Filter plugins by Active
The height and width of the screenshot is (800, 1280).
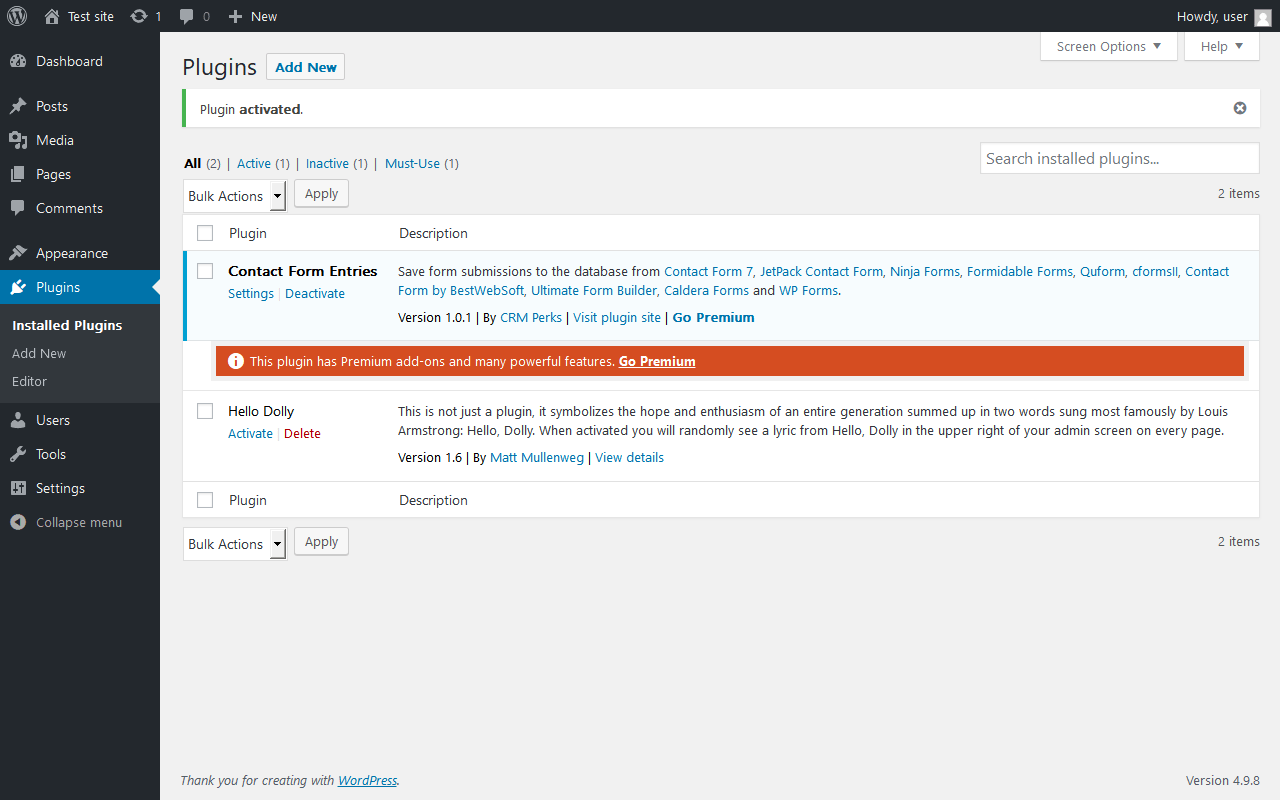click(254, 163)
